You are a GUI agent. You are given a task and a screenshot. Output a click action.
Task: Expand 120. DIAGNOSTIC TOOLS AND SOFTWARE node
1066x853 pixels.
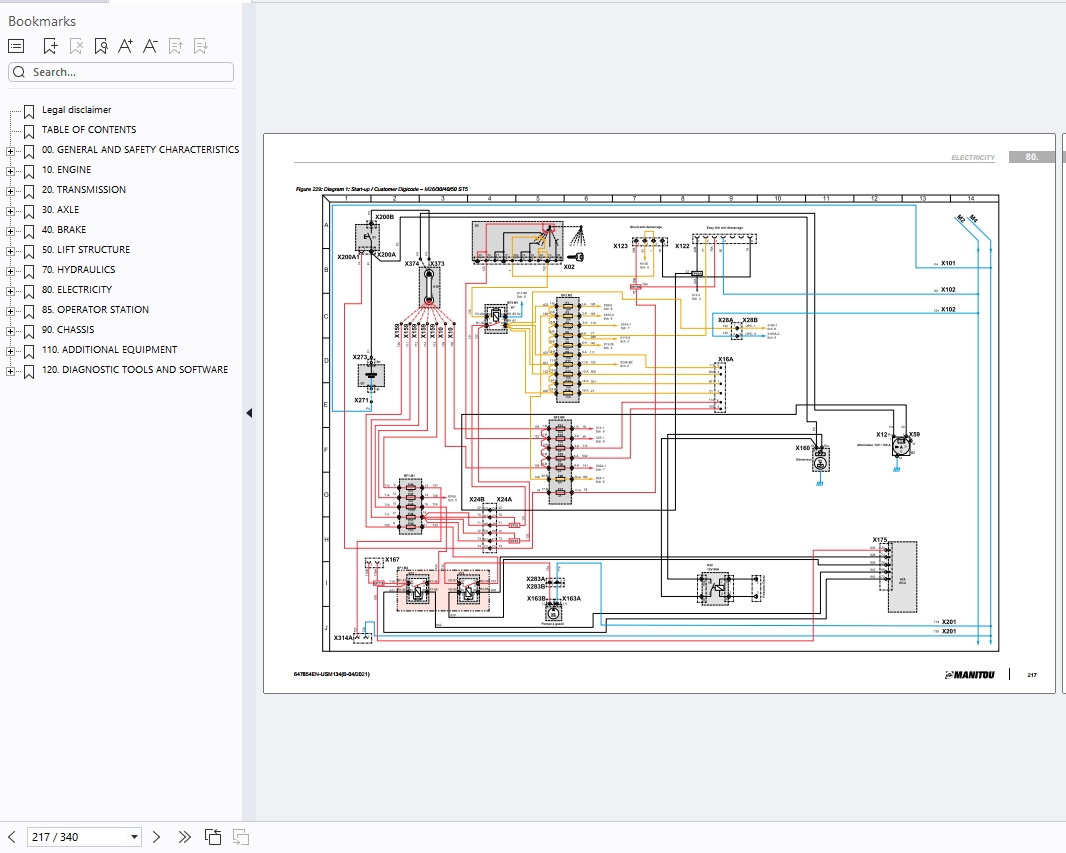10,371
